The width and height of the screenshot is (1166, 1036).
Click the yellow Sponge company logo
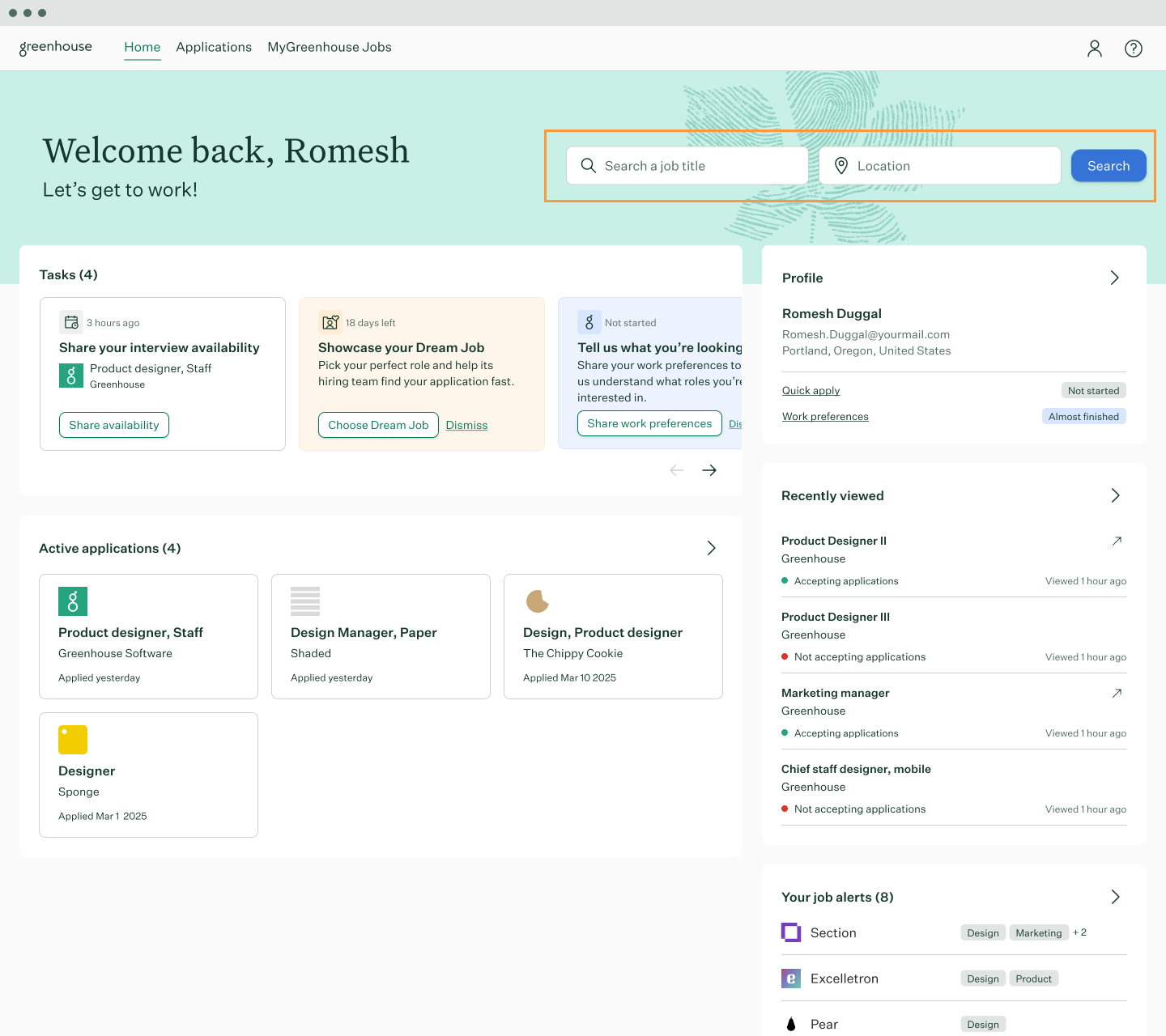coord(73,740)
